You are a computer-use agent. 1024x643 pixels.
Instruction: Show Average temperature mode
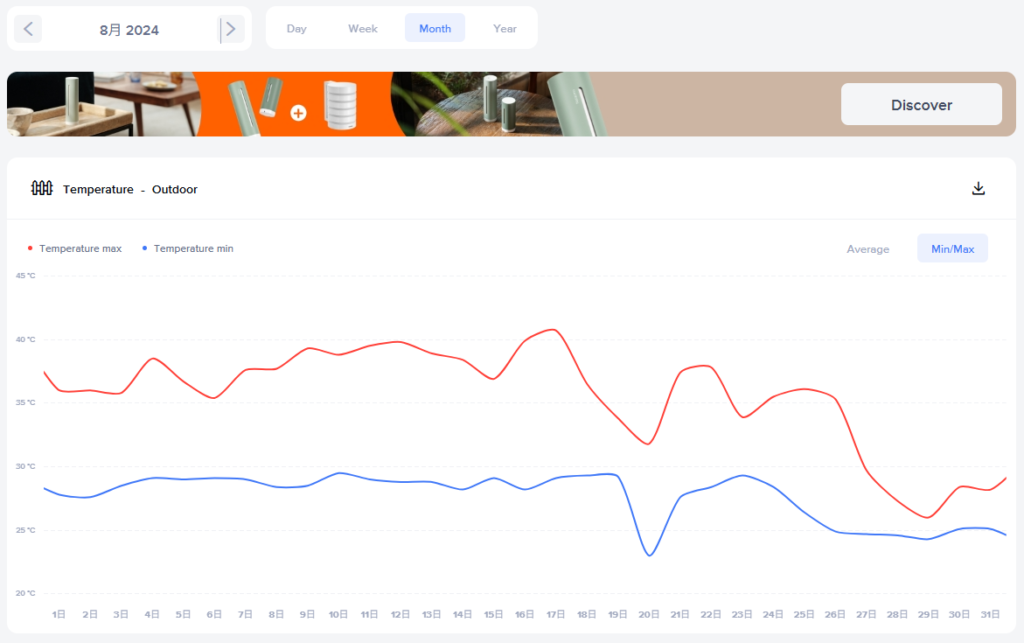point(867,249)
